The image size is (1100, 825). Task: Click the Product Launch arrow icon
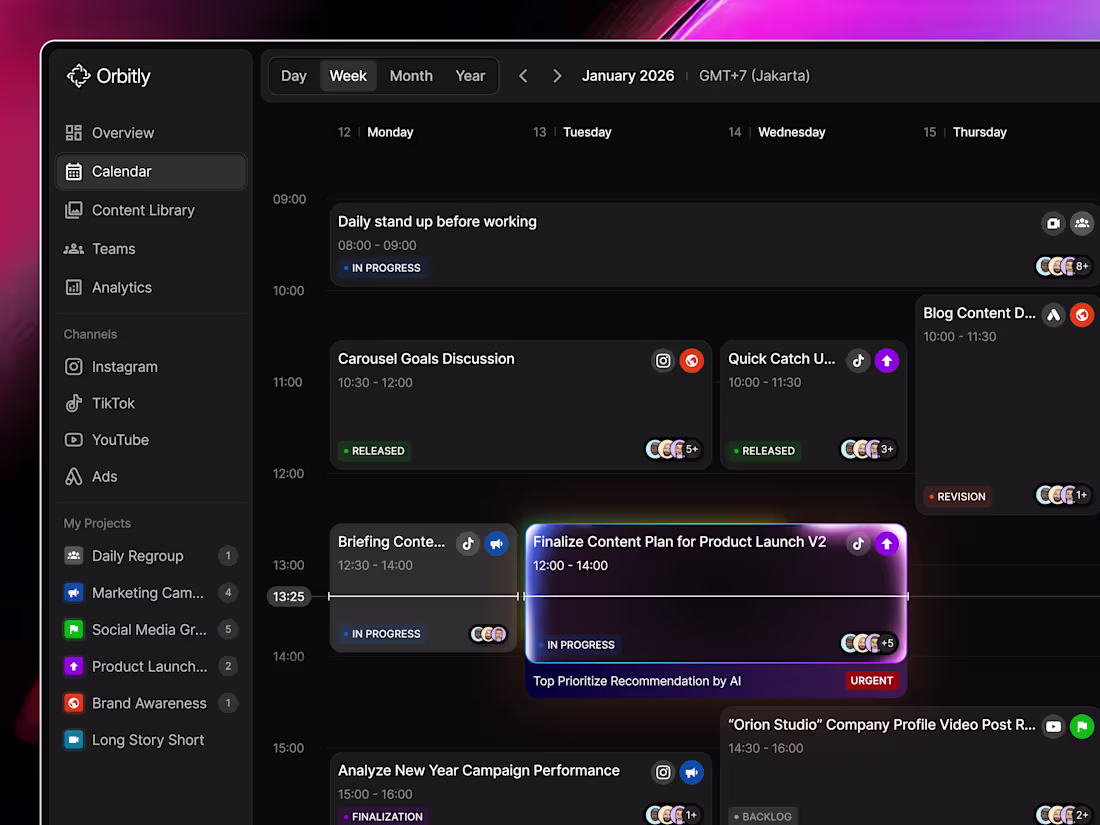pyautogui.click(x=74, y=666)
